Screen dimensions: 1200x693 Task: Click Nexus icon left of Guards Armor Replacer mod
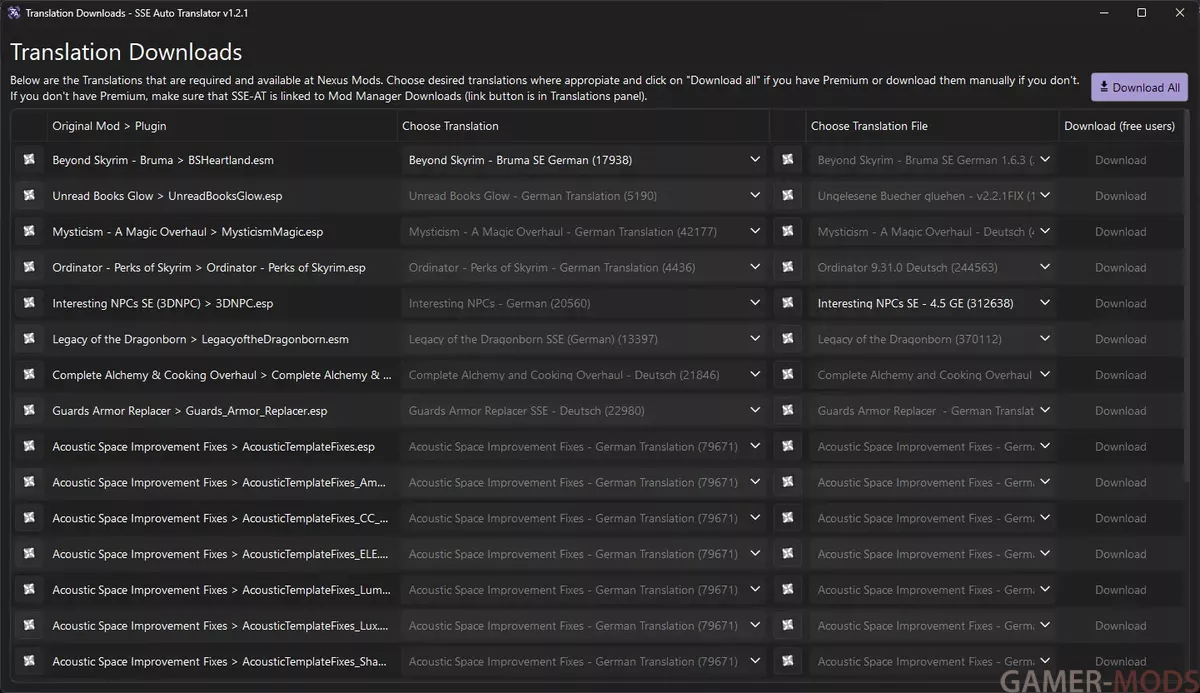point(29,411)
